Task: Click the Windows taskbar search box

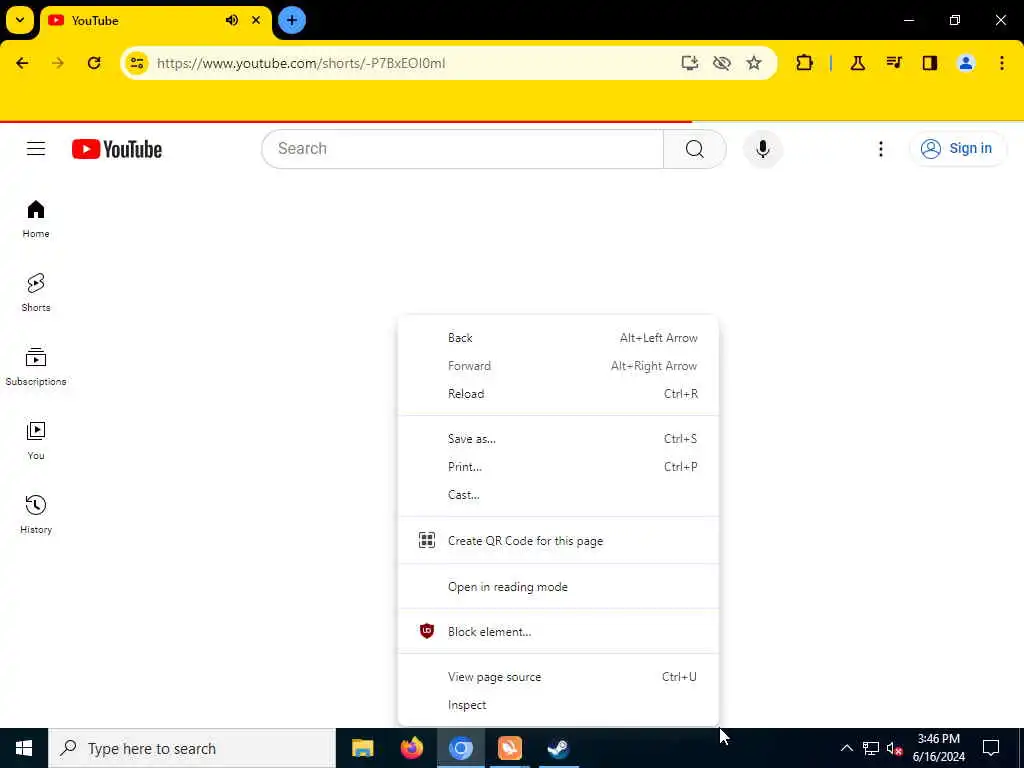Action: pyautogui.click(x=192, y=748)
